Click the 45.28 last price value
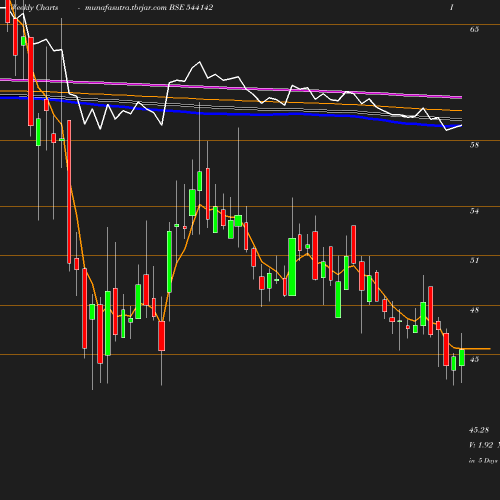Screen dimensions: 500x500 point(479,430)
